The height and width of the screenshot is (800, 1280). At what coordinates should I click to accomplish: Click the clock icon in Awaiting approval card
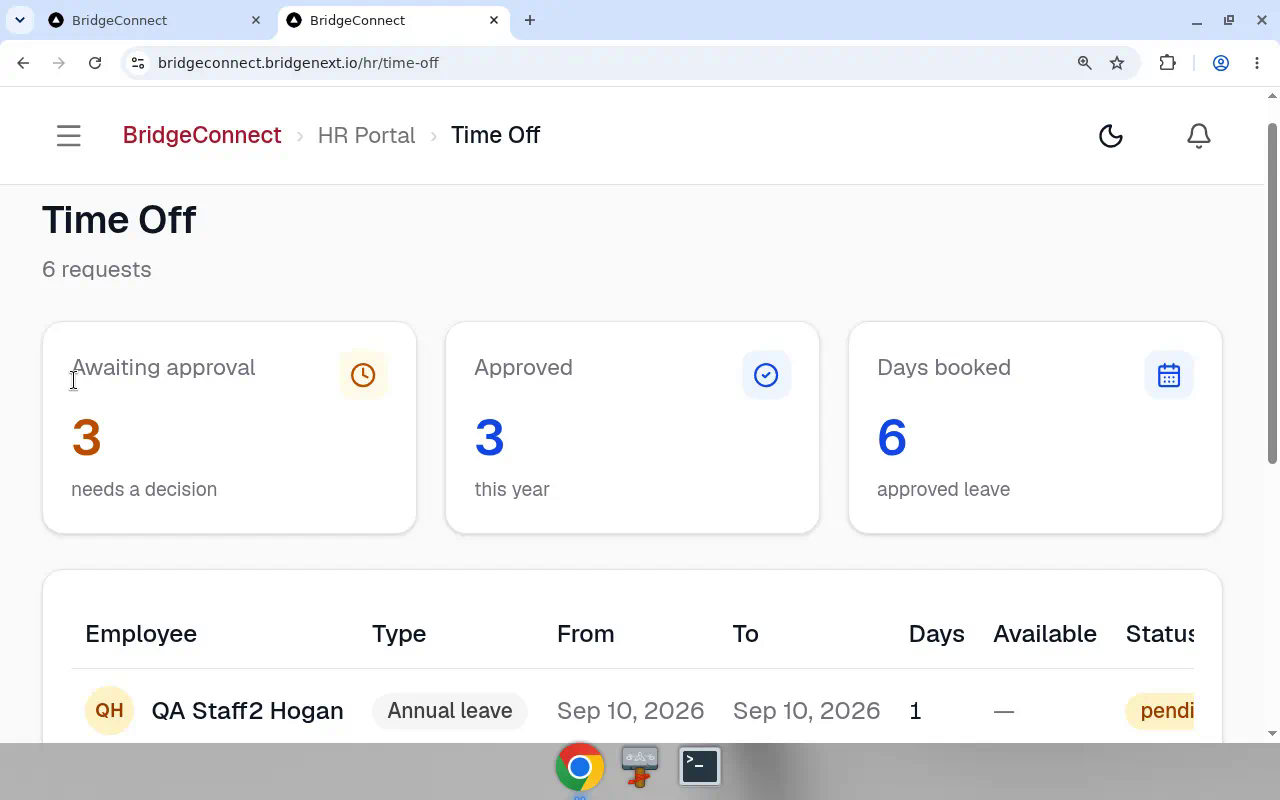coord(363,375)
